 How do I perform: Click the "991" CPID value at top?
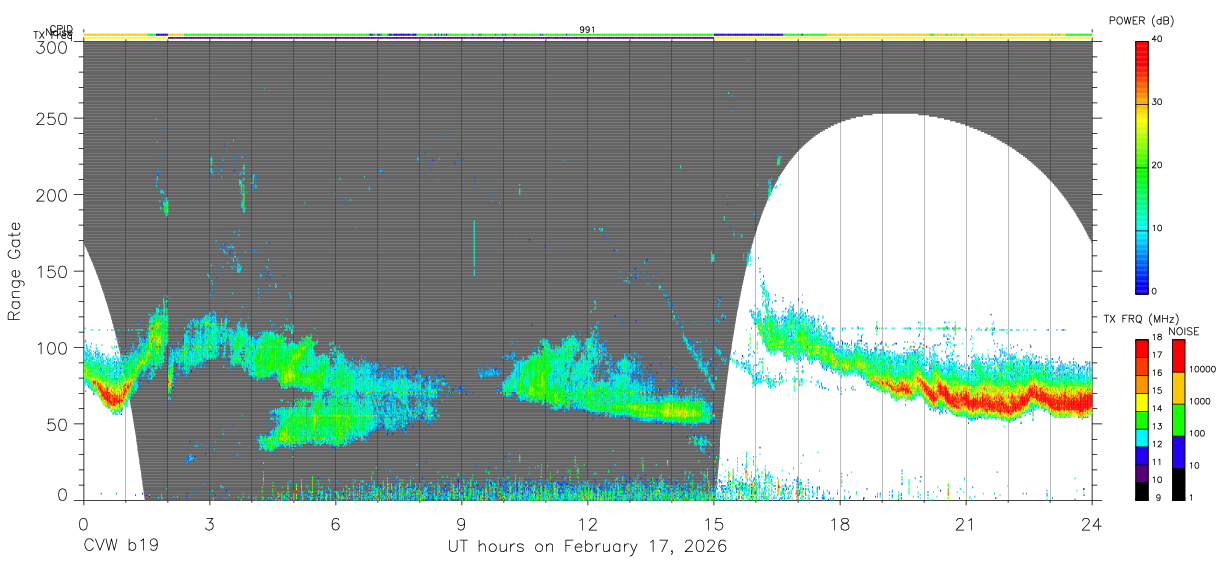click(x=587, y=30)
